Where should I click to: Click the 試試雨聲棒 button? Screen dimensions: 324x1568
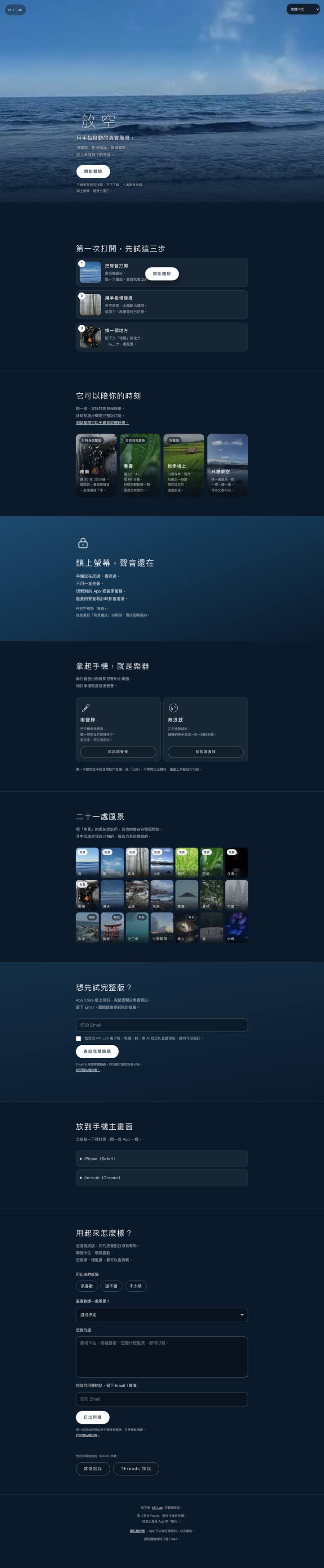click(118, 752)
